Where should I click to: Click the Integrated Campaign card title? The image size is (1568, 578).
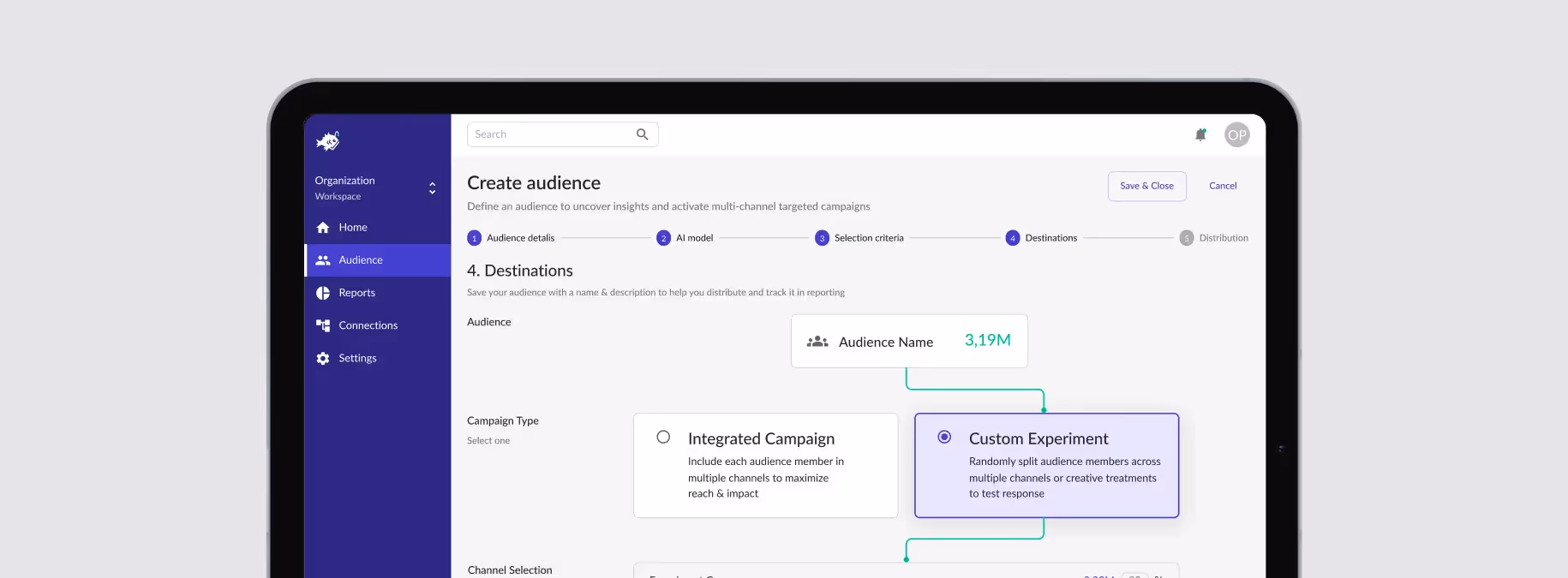761,438
